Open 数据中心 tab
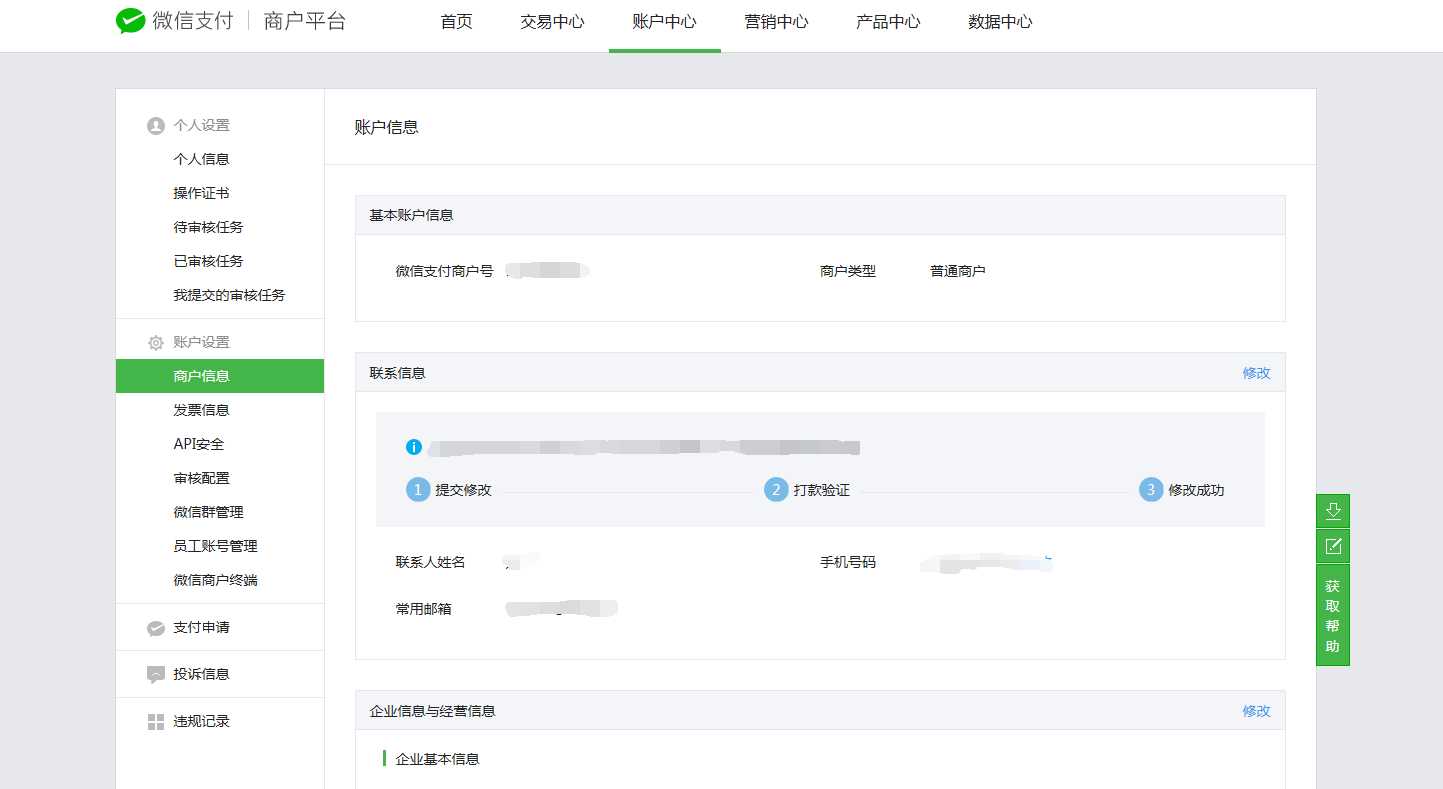Screen dimensions: 1443x789 pos(1001,22)
